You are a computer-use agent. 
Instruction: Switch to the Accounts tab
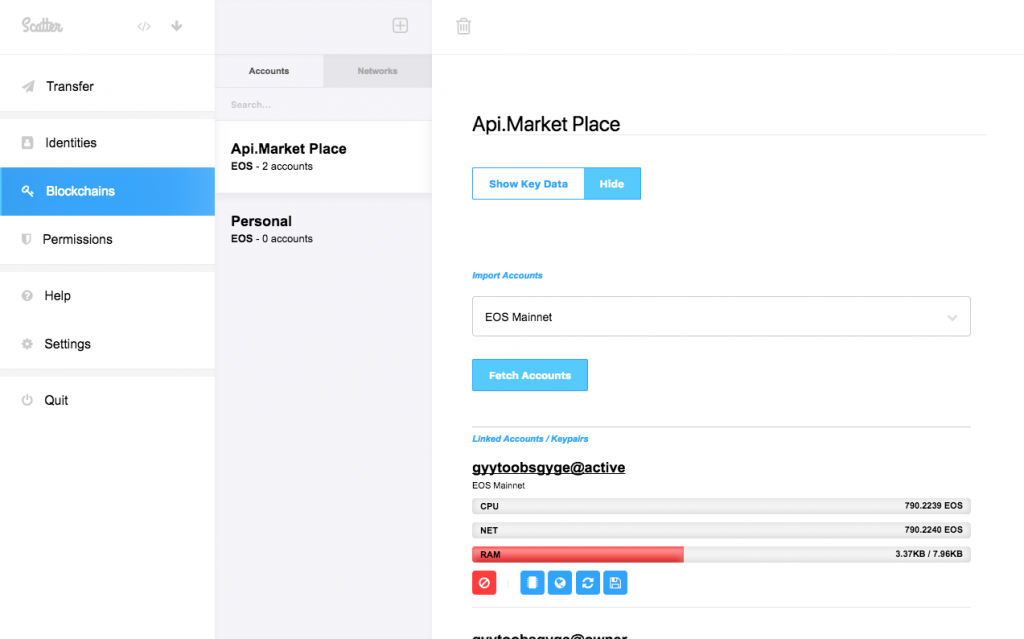[x=269, y=71]
